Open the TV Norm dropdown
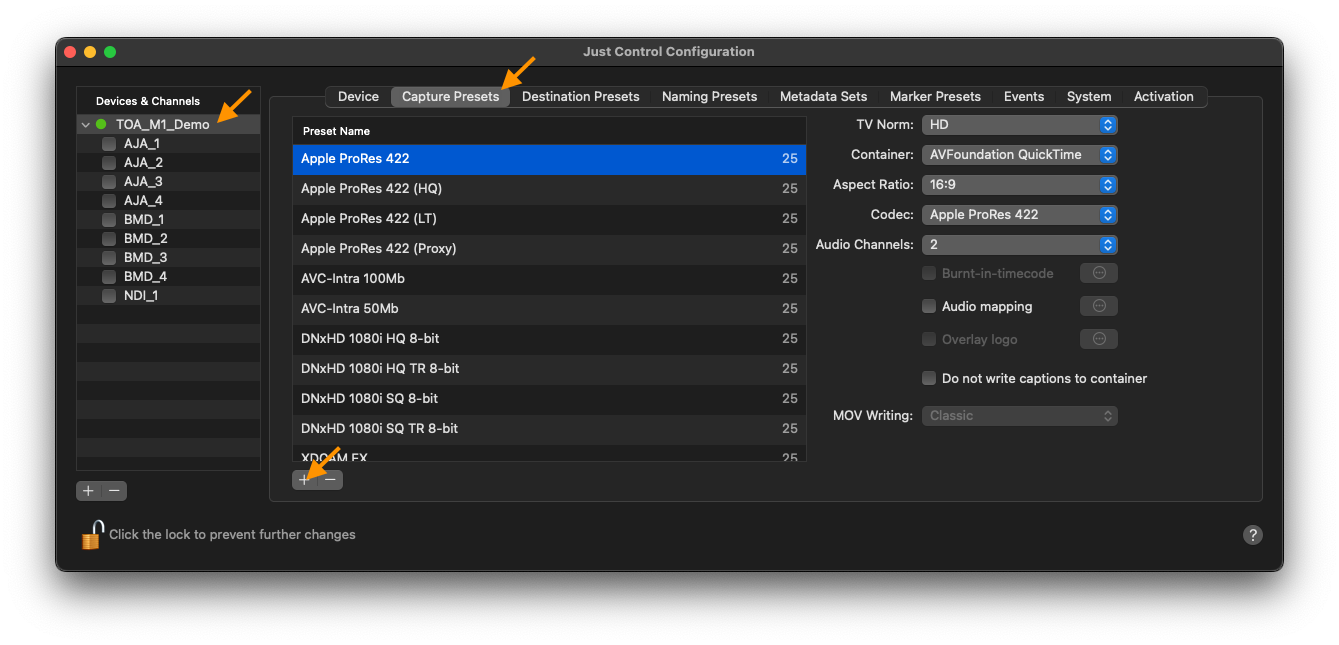The width and height of the screenshot is (1339, 645). 1019,125
